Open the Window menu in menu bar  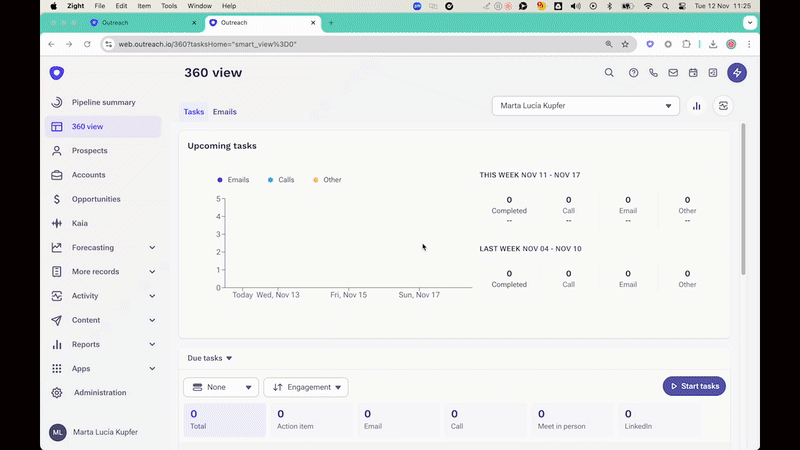(x=197, y=6)
